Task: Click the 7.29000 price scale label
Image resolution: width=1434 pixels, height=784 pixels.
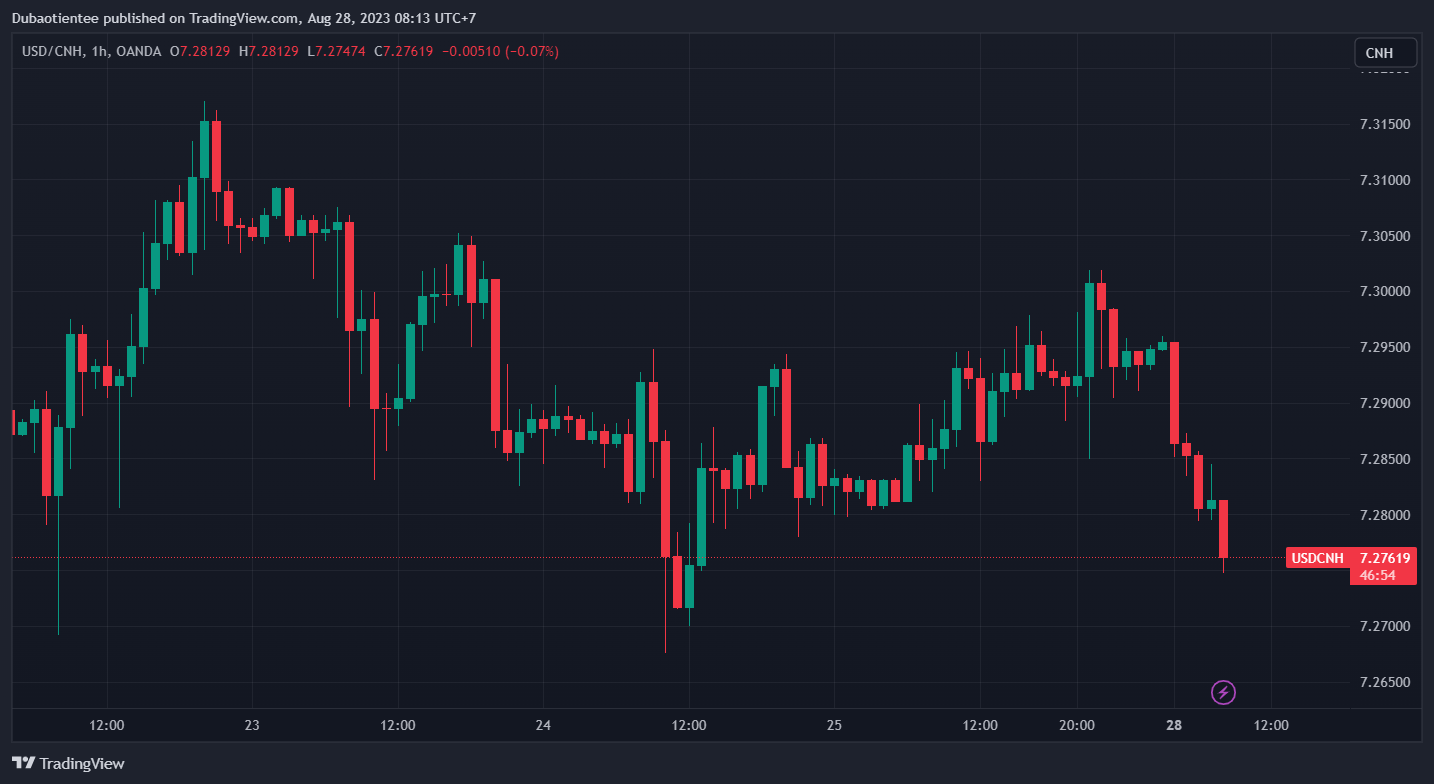Action: tap(1384, 403)
